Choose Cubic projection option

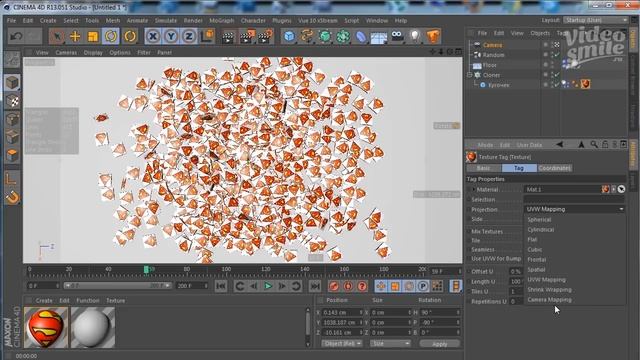pyautogui.click(x=535, y=249)
